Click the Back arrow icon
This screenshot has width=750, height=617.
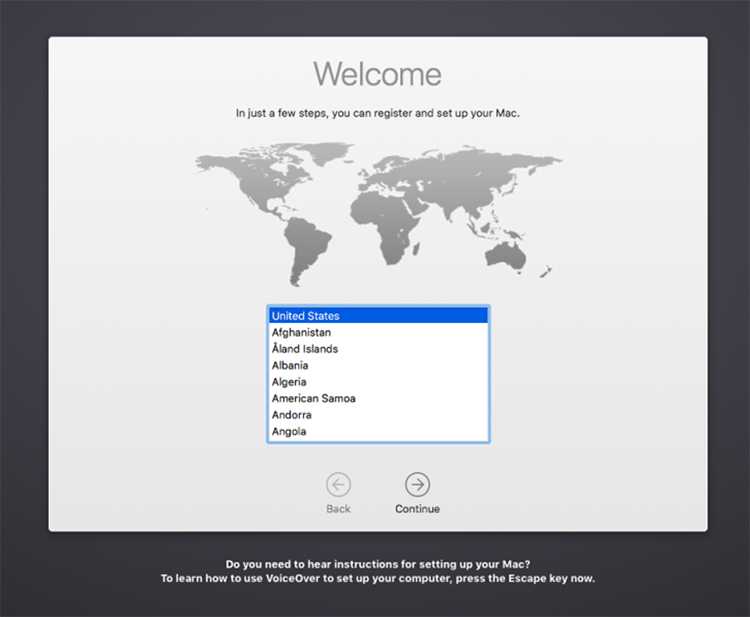pos(338,485)
